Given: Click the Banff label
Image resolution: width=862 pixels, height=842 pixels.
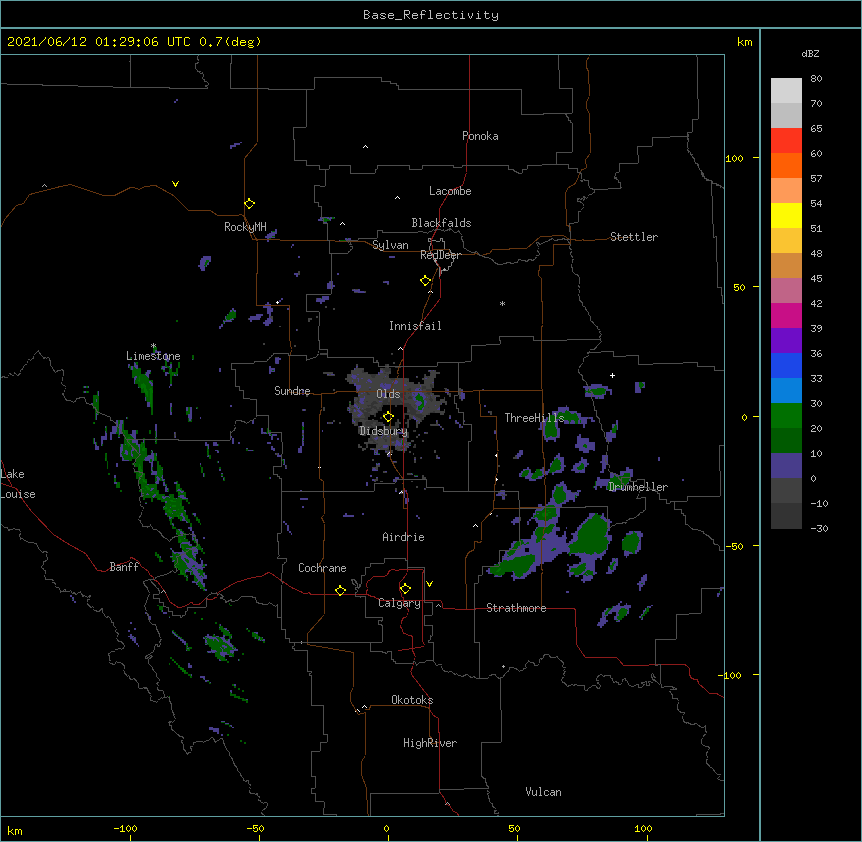Looking at the screenshot, I should click(124, 567).
